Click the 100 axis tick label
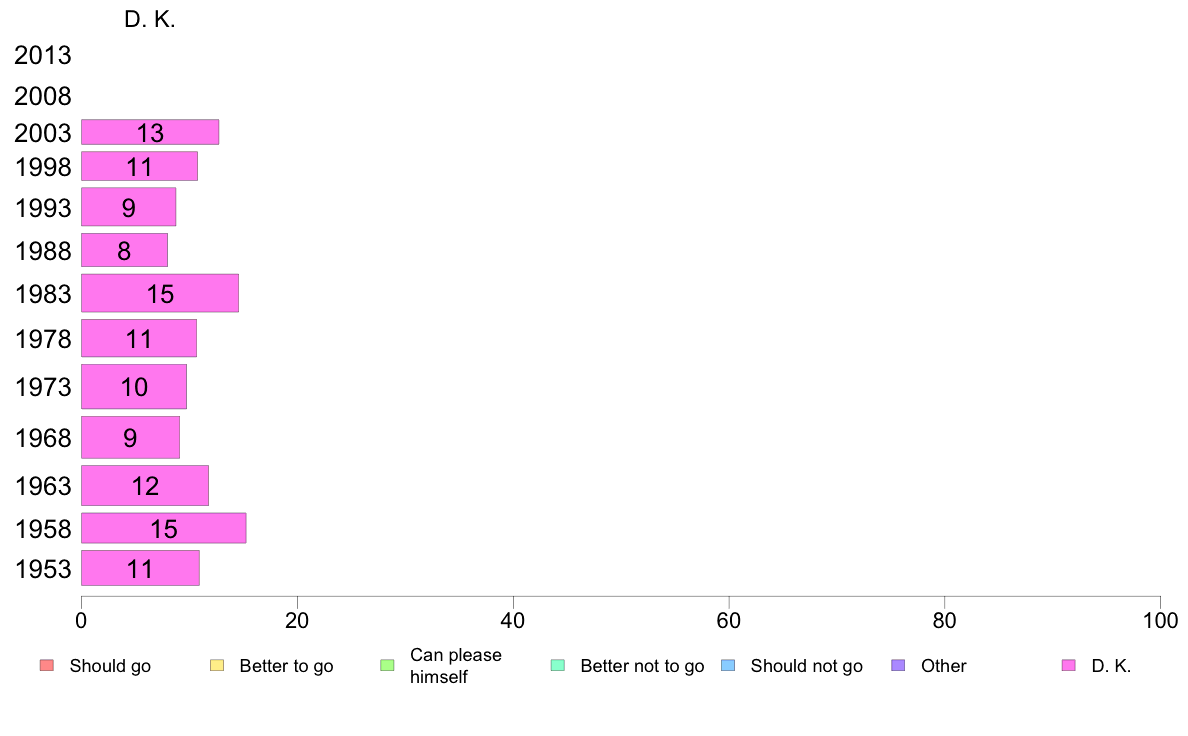Screen dimensions: 1188x736 tap(1160, 621)
